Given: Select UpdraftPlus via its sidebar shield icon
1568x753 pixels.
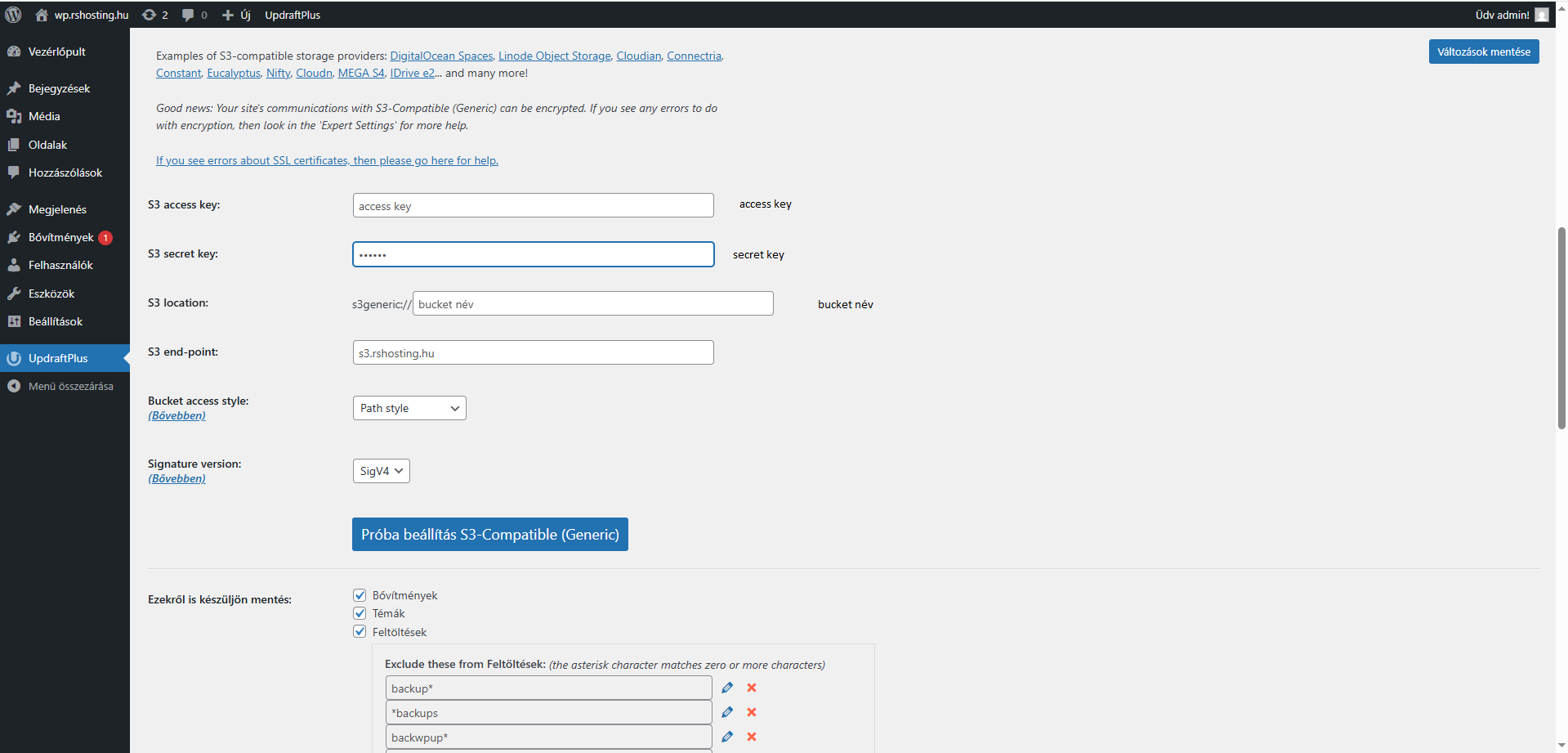Looking at the screenshot, I should pyautogui.click(x=14, y=357).
